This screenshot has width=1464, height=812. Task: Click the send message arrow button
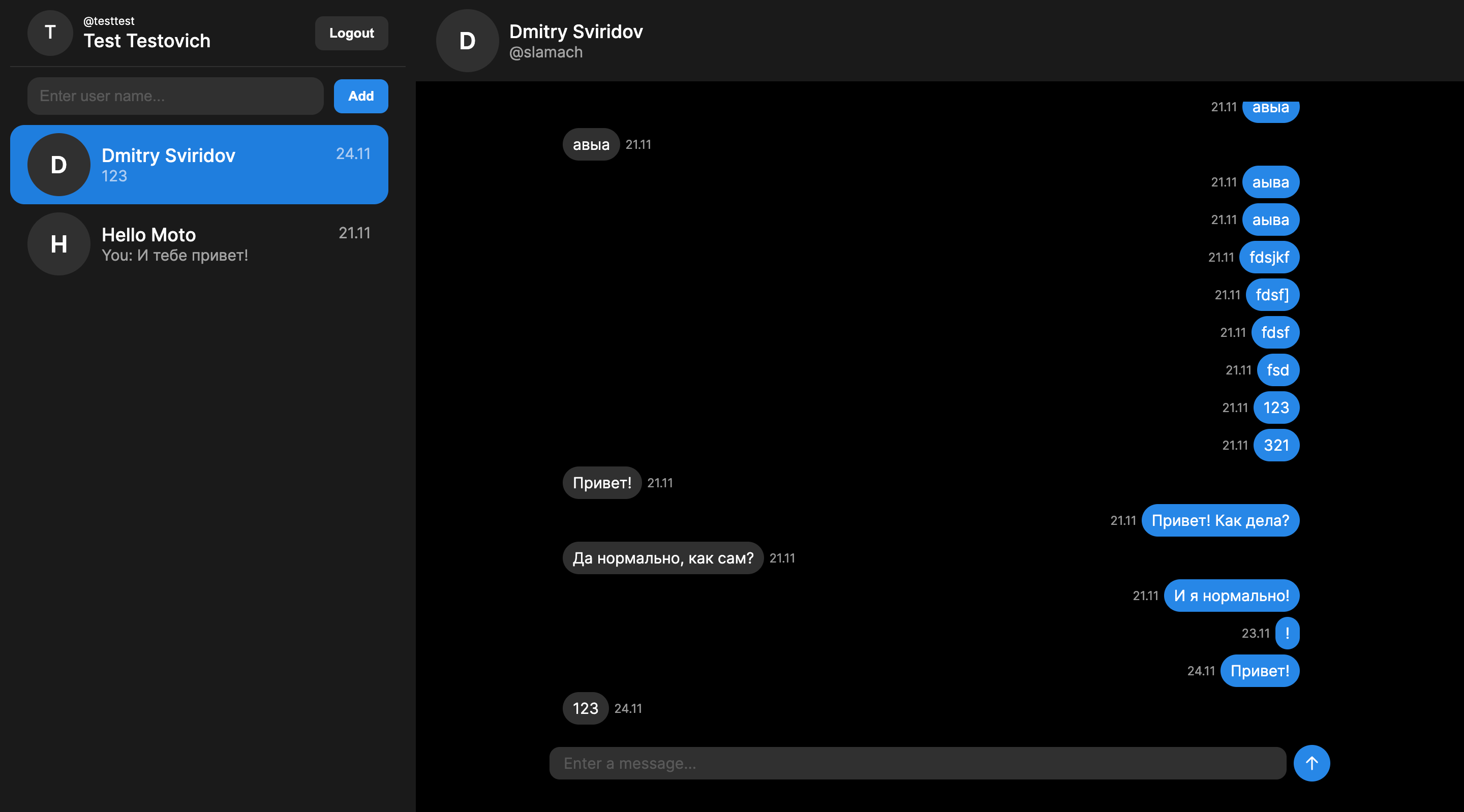tap(1311, 763)
